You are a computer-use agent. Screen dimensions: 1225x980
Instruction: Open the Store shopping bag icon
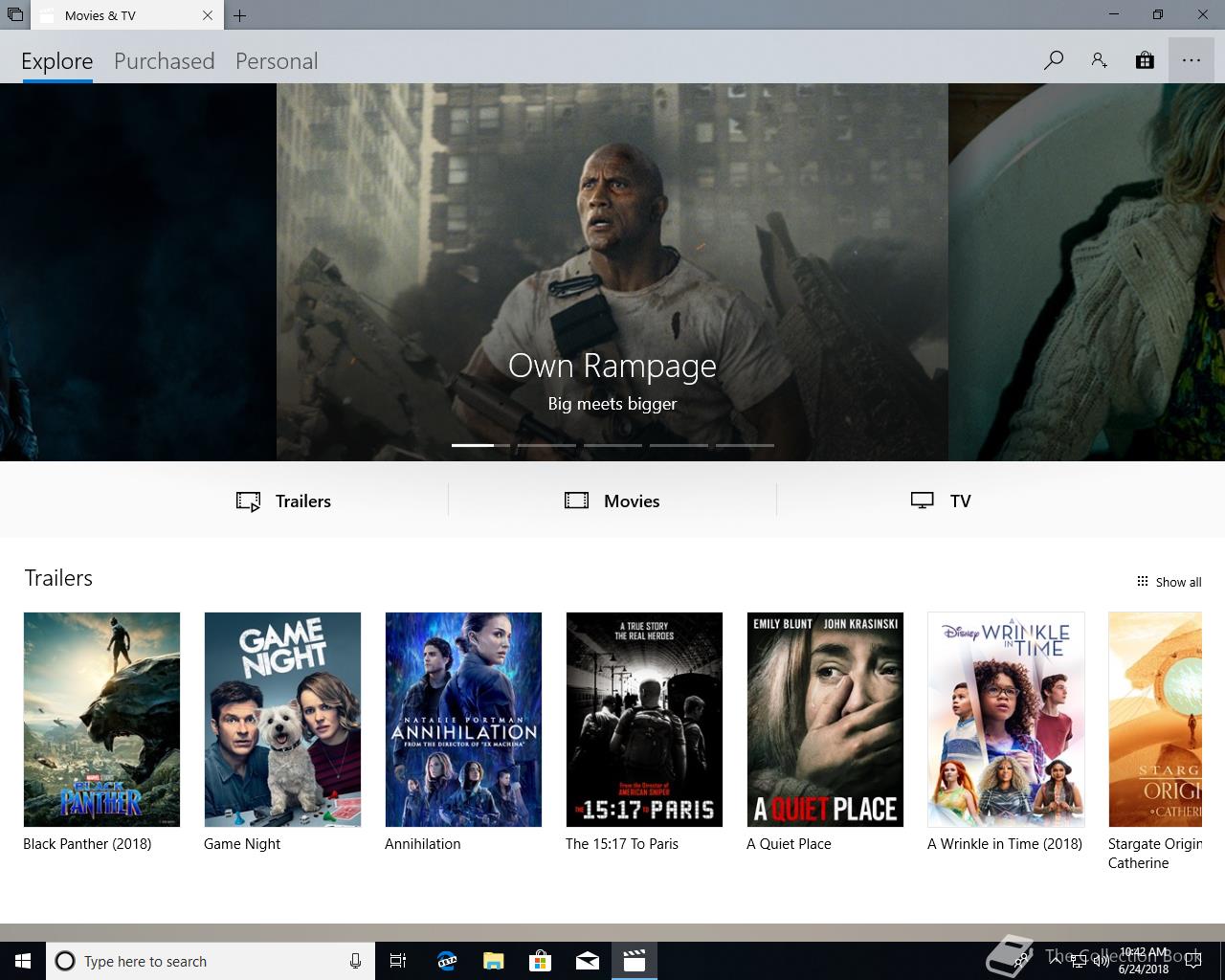1145,60
